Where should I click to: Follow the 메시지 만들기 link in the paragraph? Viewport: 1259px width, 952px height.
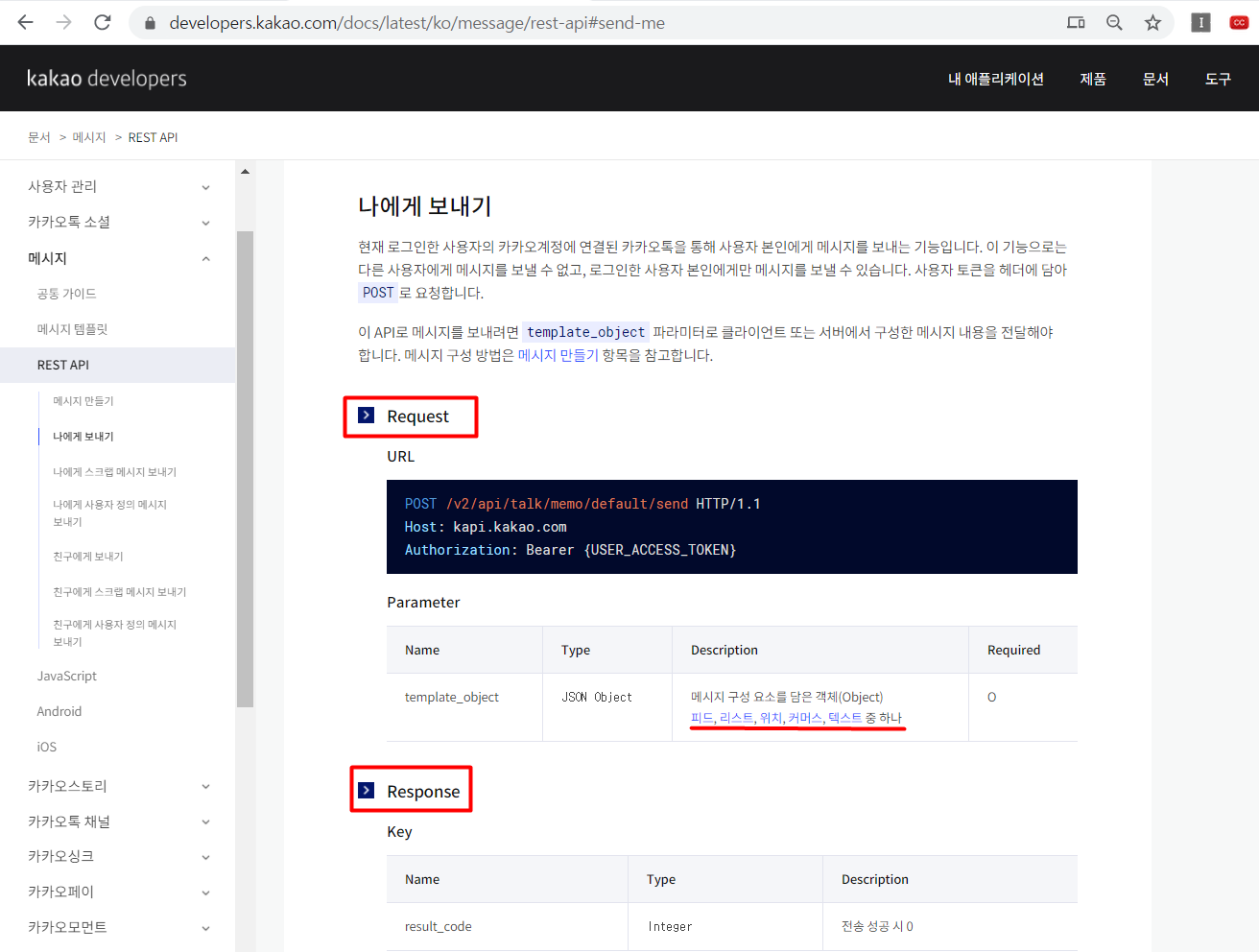(x=558, y=355)
